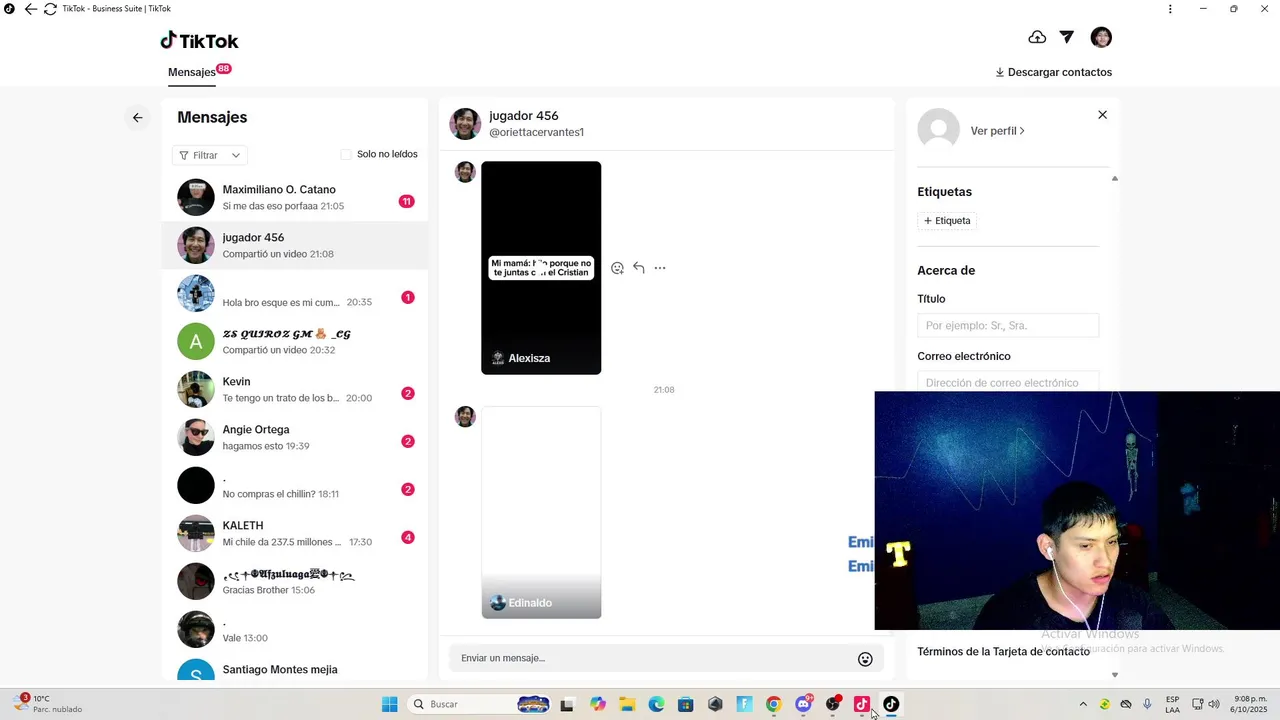Reload the page using title bar refresh icon
Viewport: 1280px width, 720px height.
click(x=50, y=9)
